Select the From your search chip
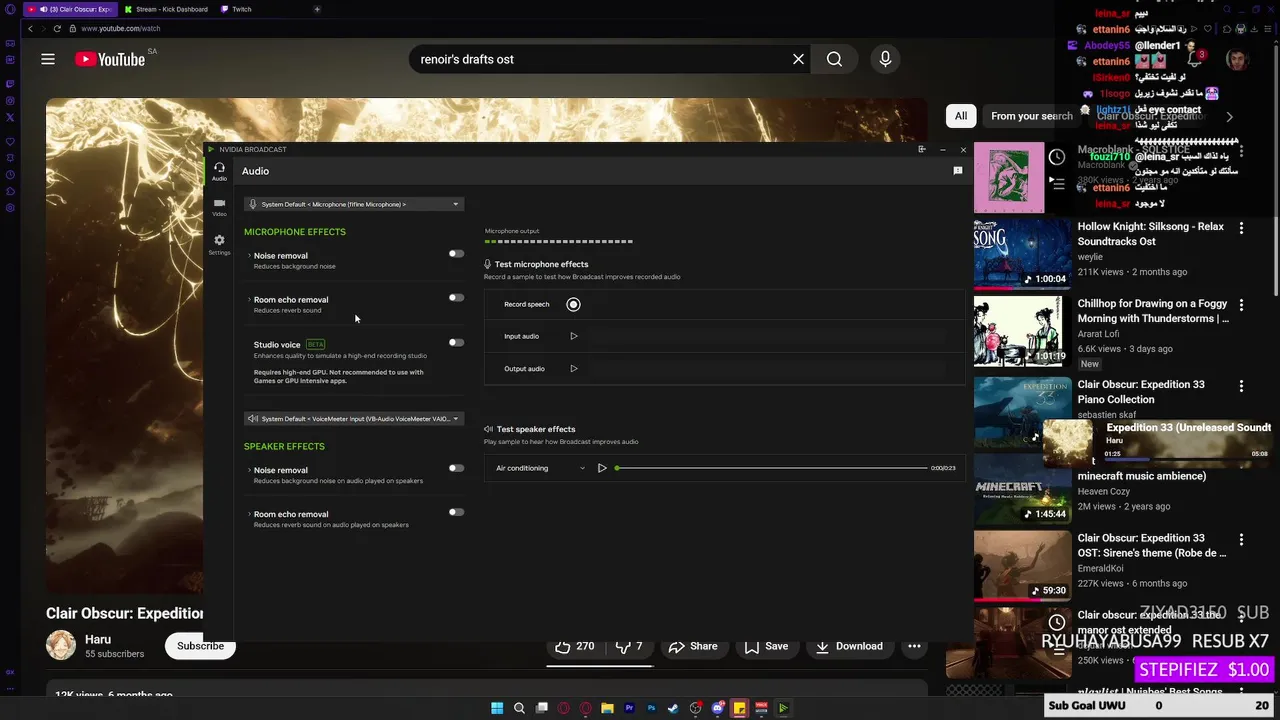1280x720 pixels. coord(1032,116)
